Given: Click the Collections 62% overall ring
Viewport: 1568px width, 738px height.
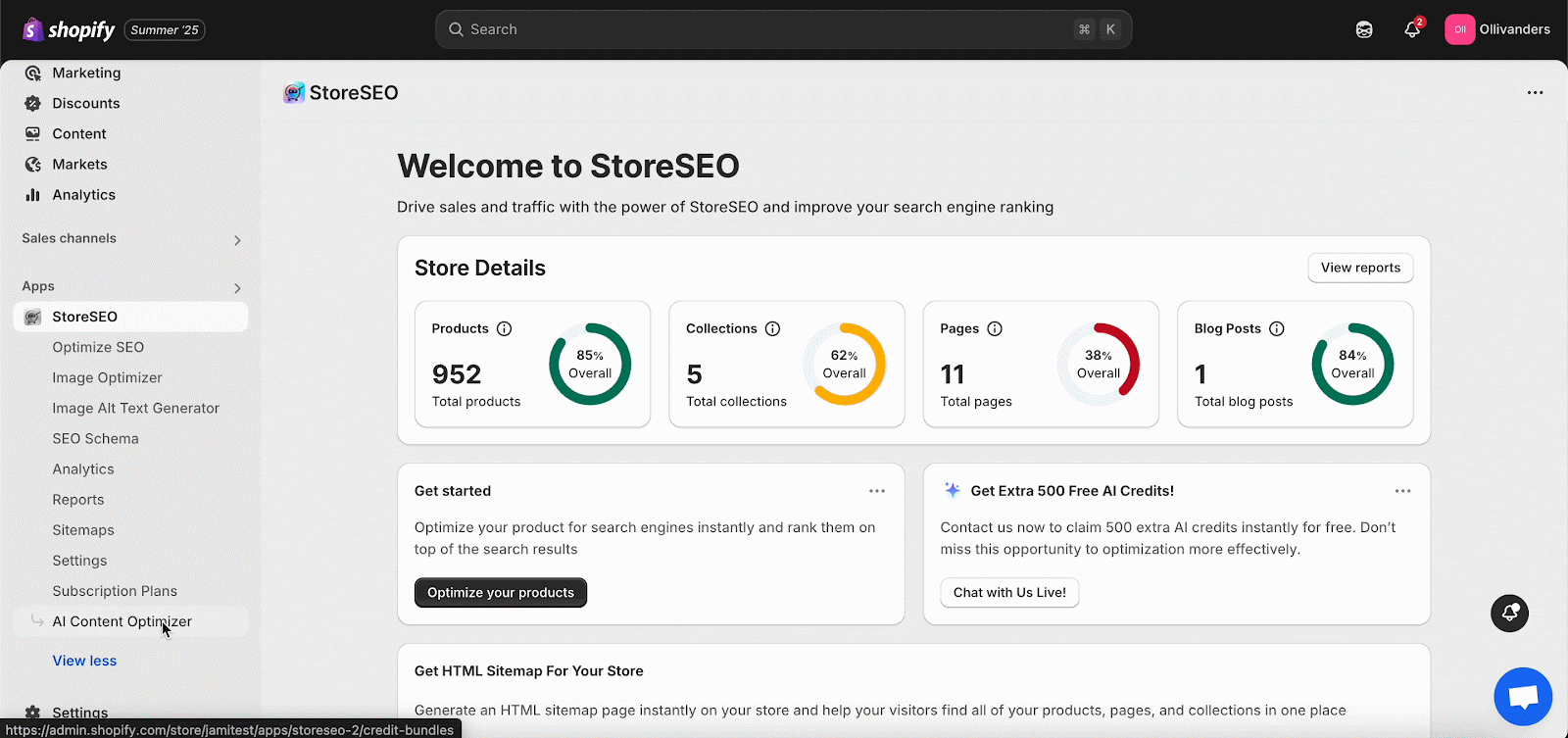Looking at the screenshot, I should pos(844,364).
